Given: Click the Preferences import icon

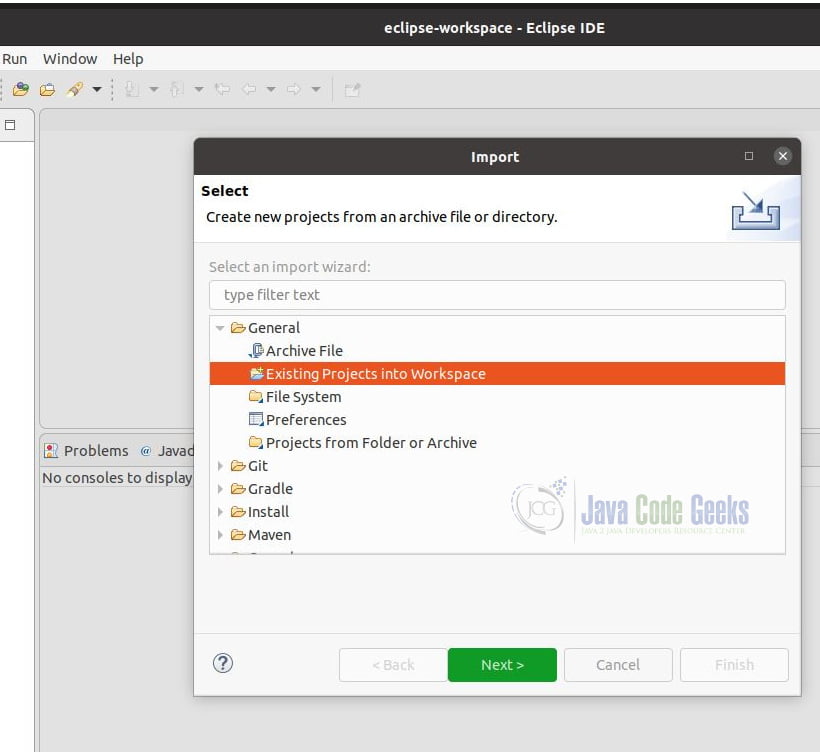Looking at the screenshot, I should 256,419.
